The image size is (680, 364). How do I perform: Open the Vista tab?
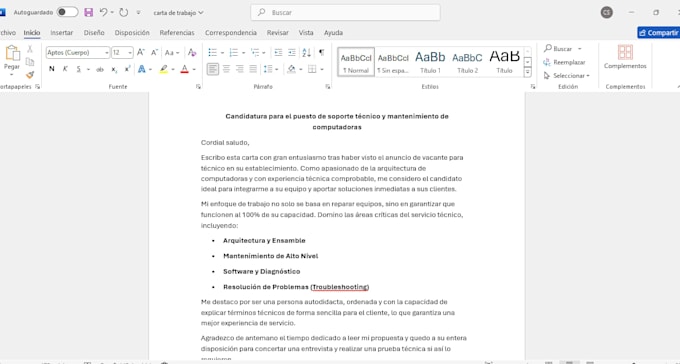(x=306, y=33)
